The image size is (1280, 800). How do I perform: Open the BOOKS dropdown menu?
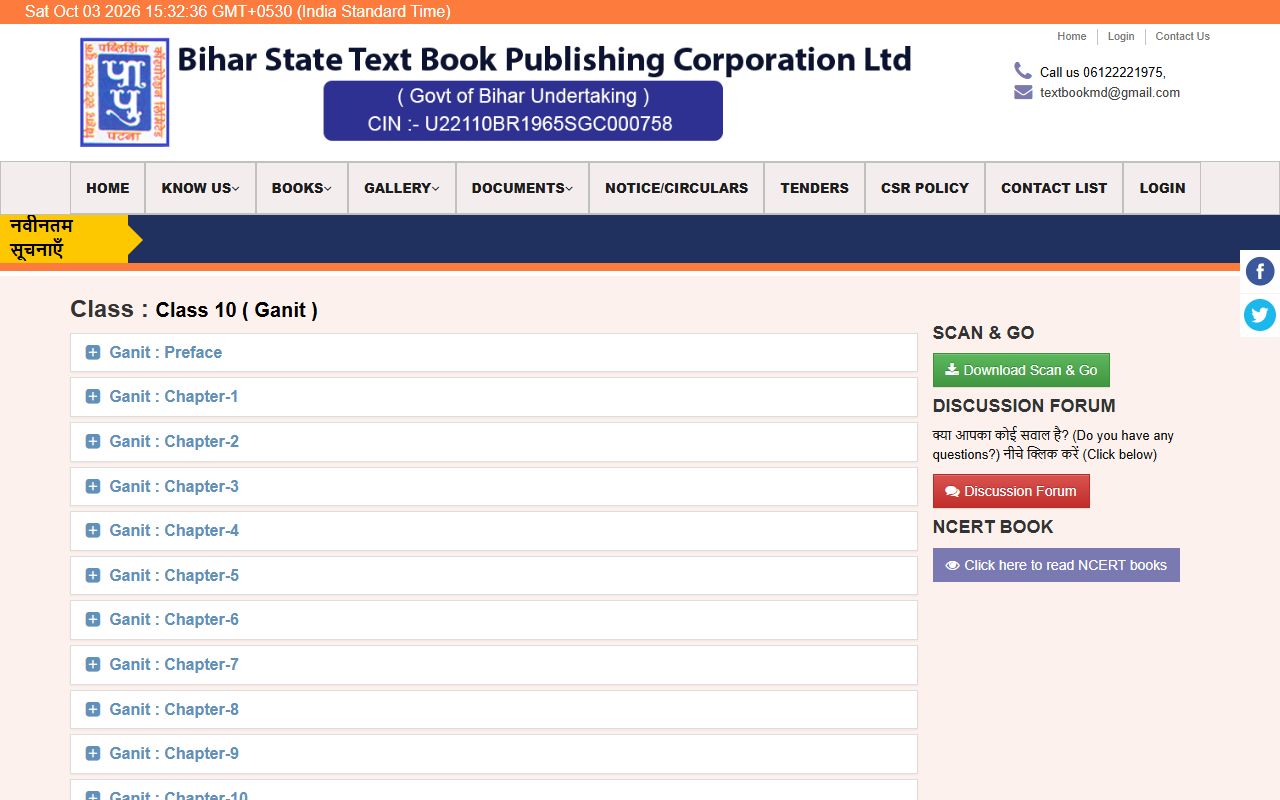[301, 188]
